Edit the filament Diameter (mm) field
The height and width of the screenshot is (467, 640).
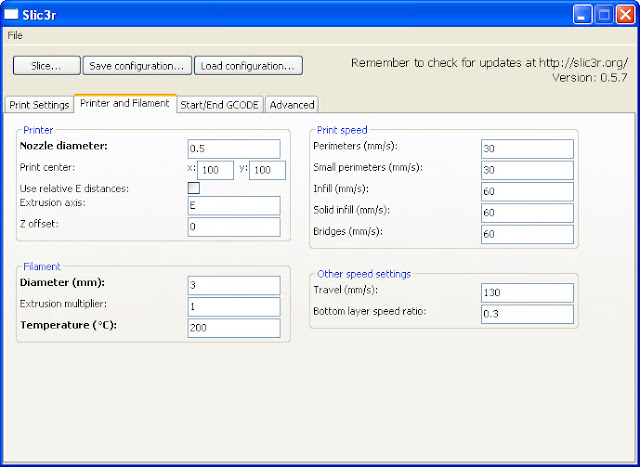pos(234,286)
